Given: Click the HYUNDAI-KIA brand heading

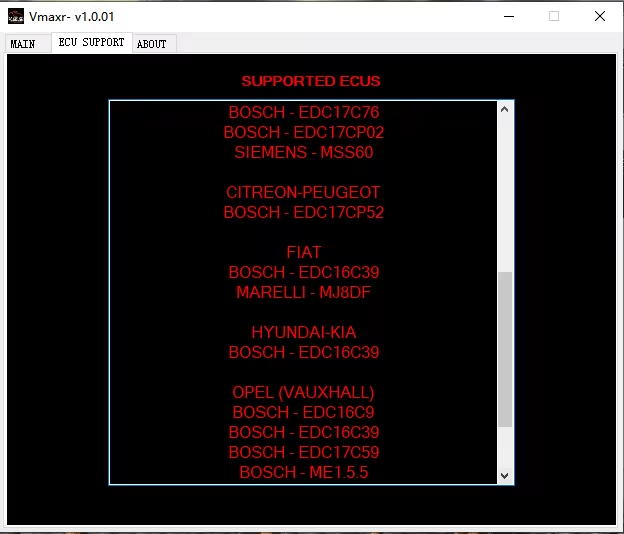Looking at the screenshot, I should [304, 332].
